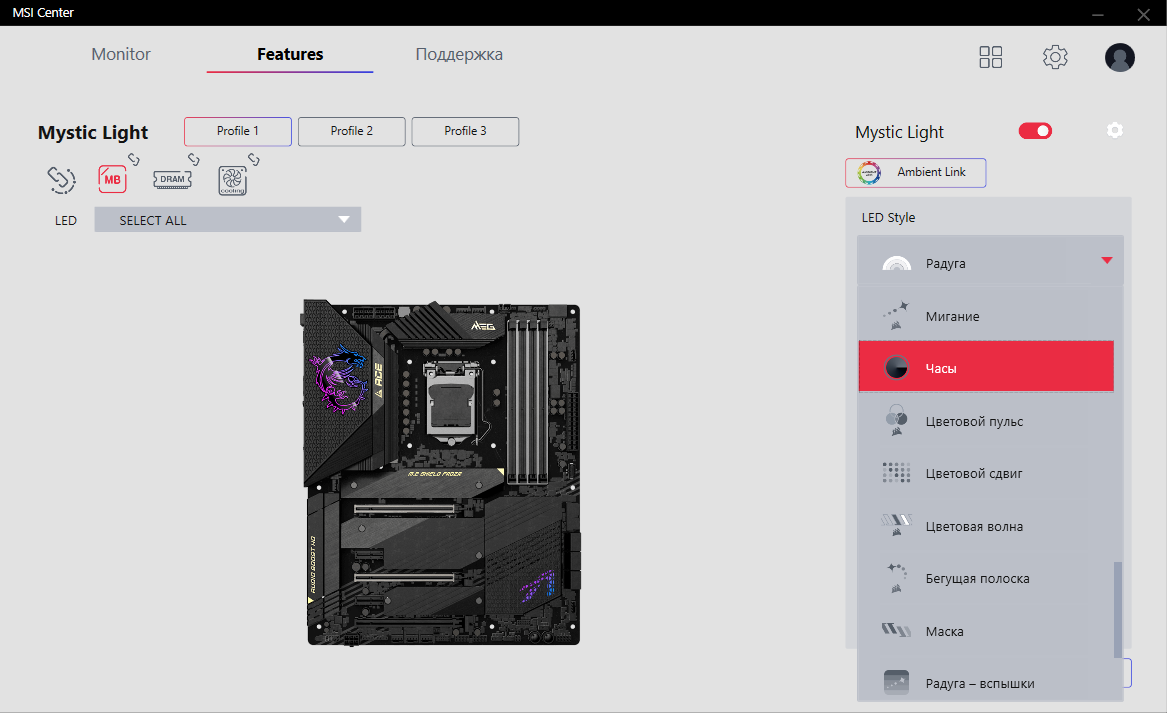Click the Радуга rainbow arc icon
Viewport: 1167px width, 713px height.
click(x=896, y=263)
